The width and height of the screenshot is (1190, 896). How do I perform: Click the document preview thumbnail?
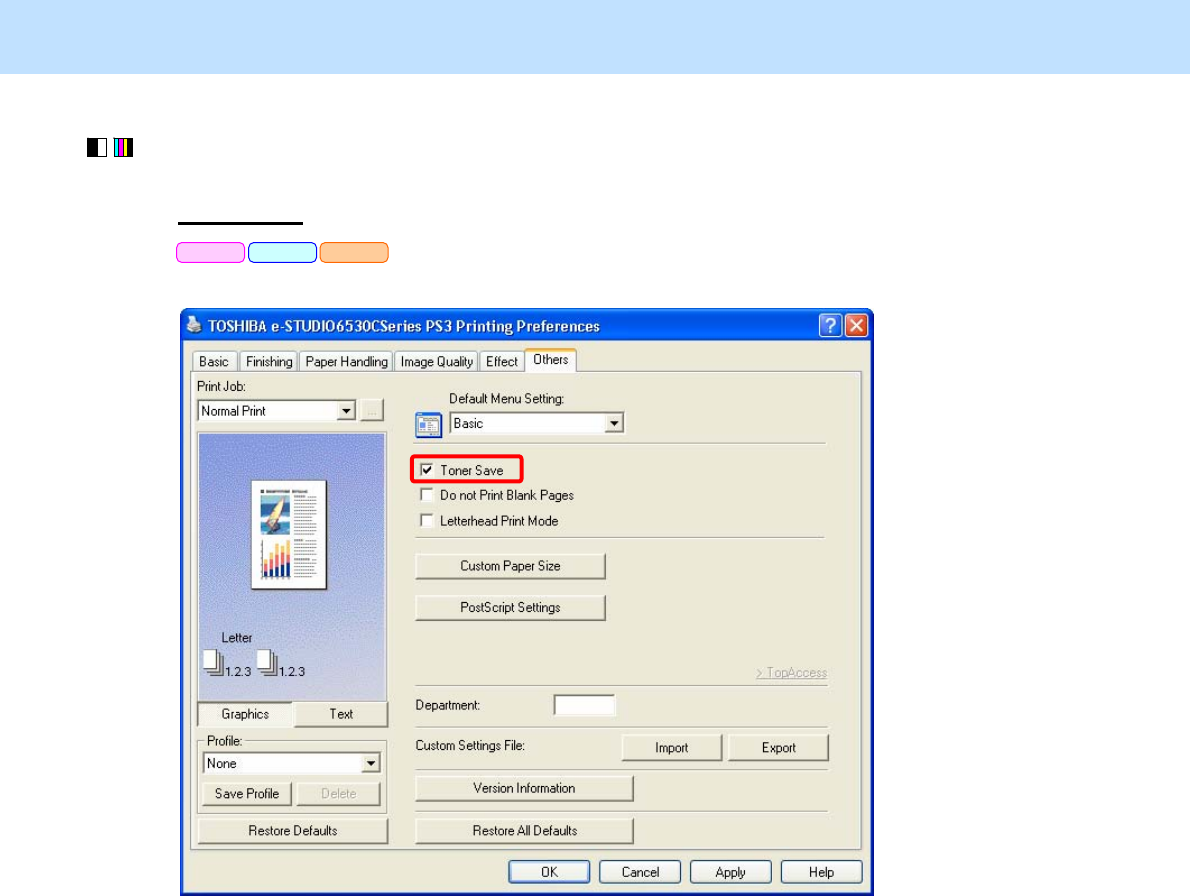(x=289, y=535)
